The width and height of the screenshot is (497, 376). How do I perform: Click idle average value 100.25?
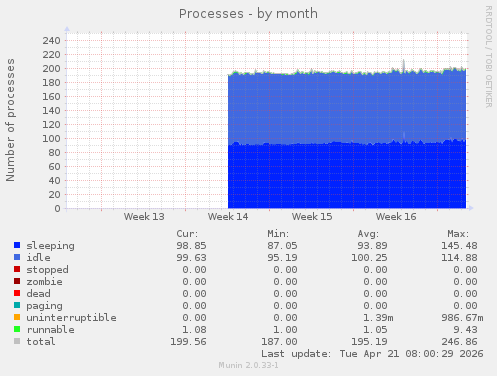(369, 258)
